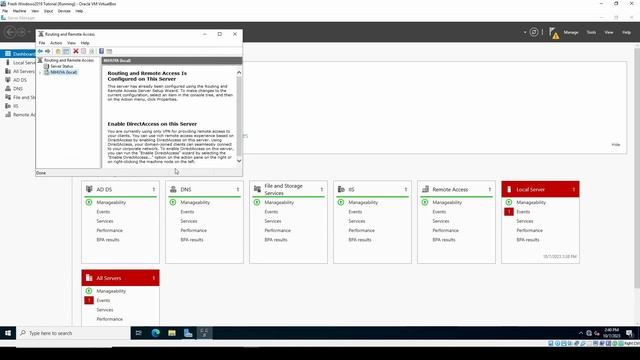Select the local server node in console tree
This screenshot has height=360, width=640.
coord(63,72)
